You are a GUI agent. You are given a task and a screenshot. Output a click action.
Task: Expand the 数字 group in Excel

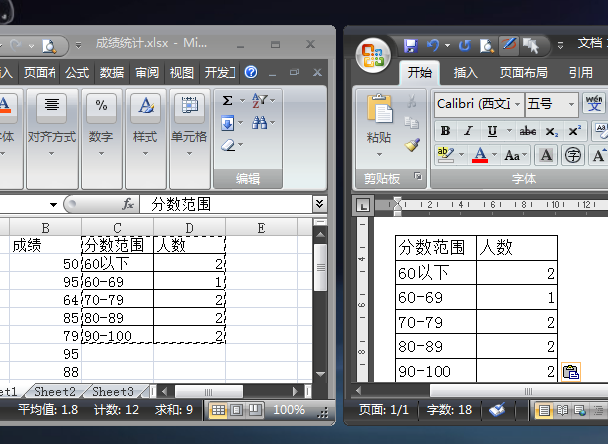[x=101, y=139]
